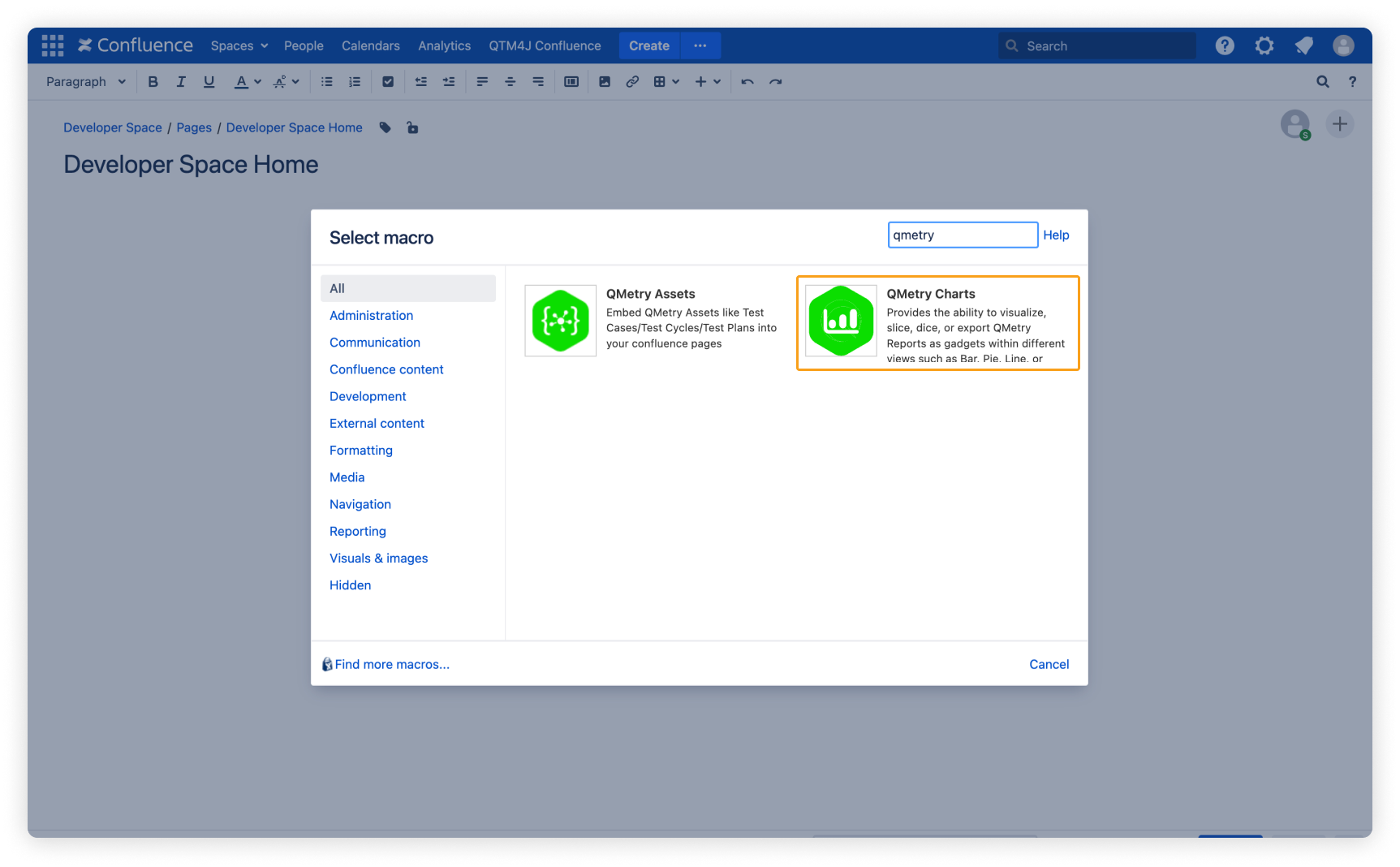Screen dimensions: 1400x867
Task: Click the indent icon
Action: tap(449, 81)
